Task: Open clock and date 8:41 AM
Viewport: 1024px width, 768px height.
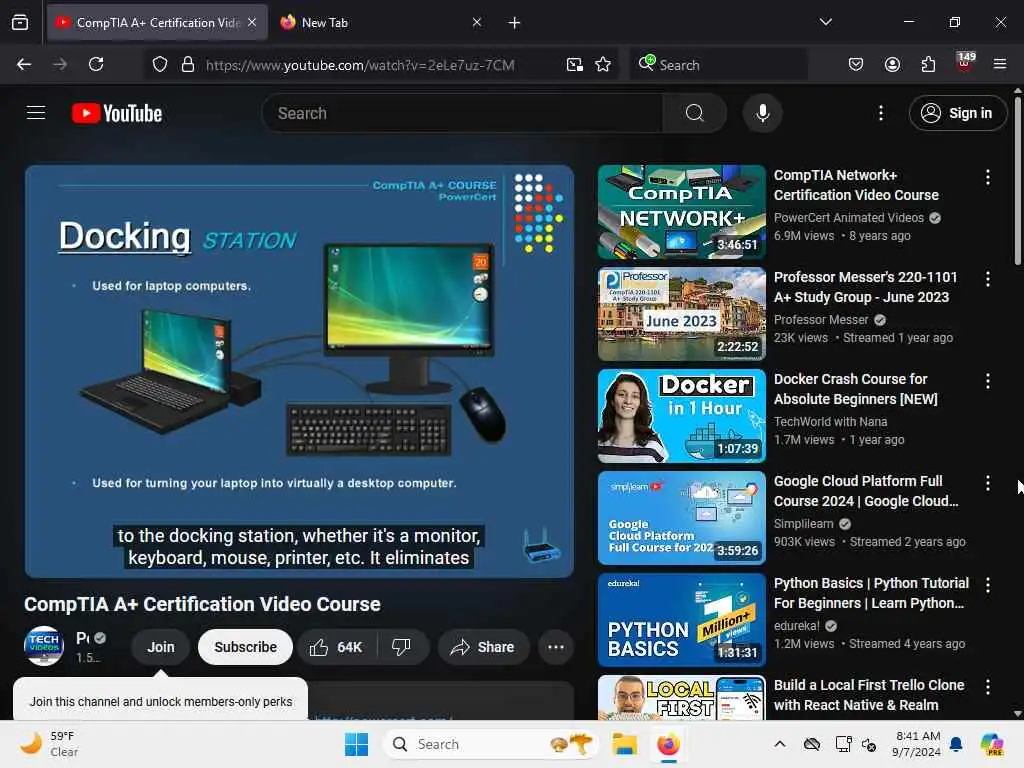Action: point(916,744)
